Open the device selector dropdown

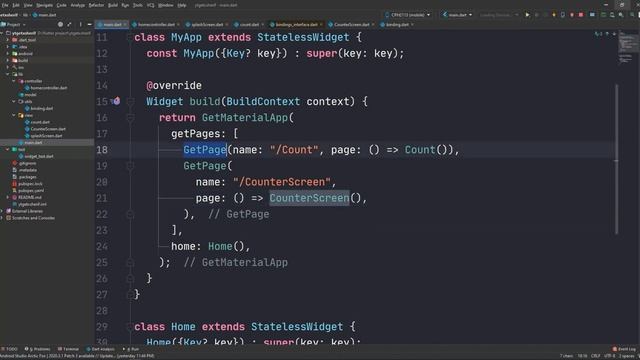(408, 15)
